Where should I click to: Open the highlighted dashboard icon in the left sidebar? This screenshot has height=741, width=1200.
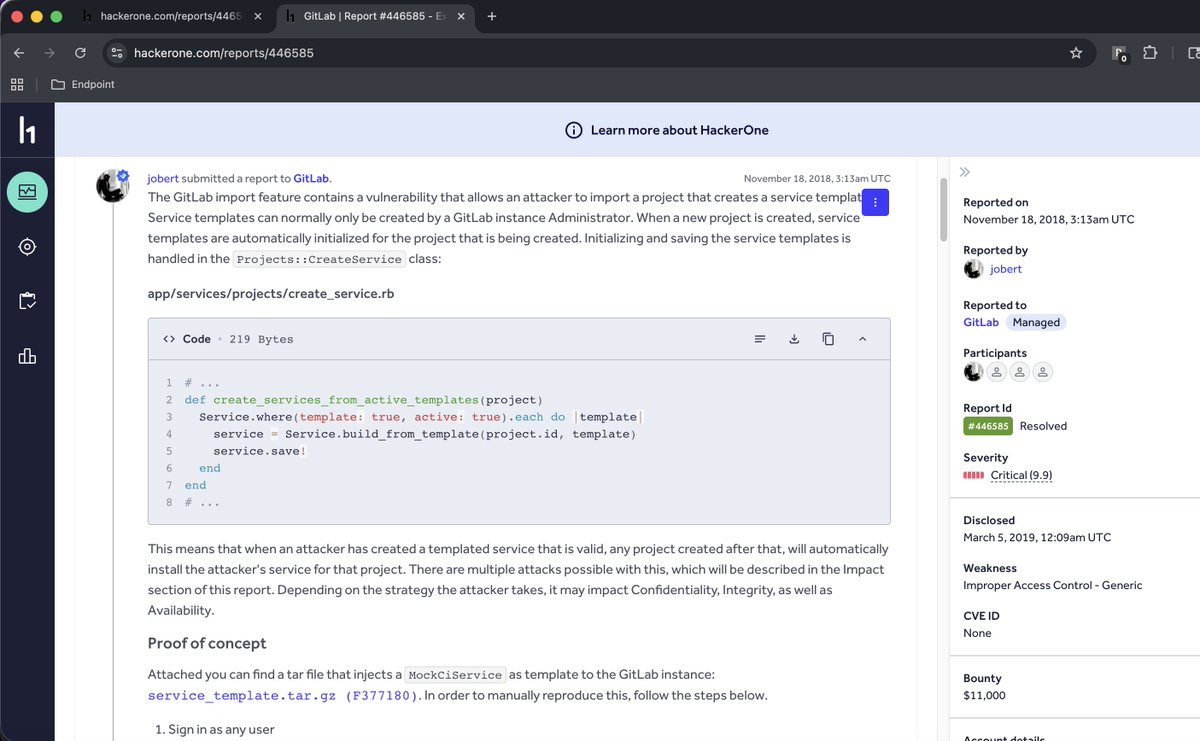[27, 190]
